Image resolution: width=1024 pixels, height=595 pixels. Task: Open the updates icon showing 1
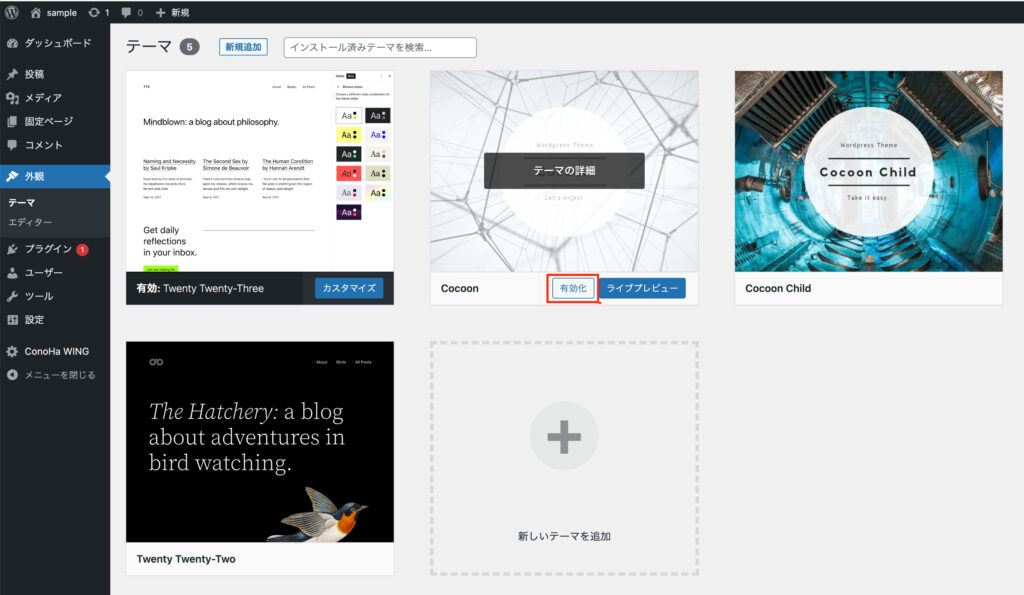[x=95, y=12]
